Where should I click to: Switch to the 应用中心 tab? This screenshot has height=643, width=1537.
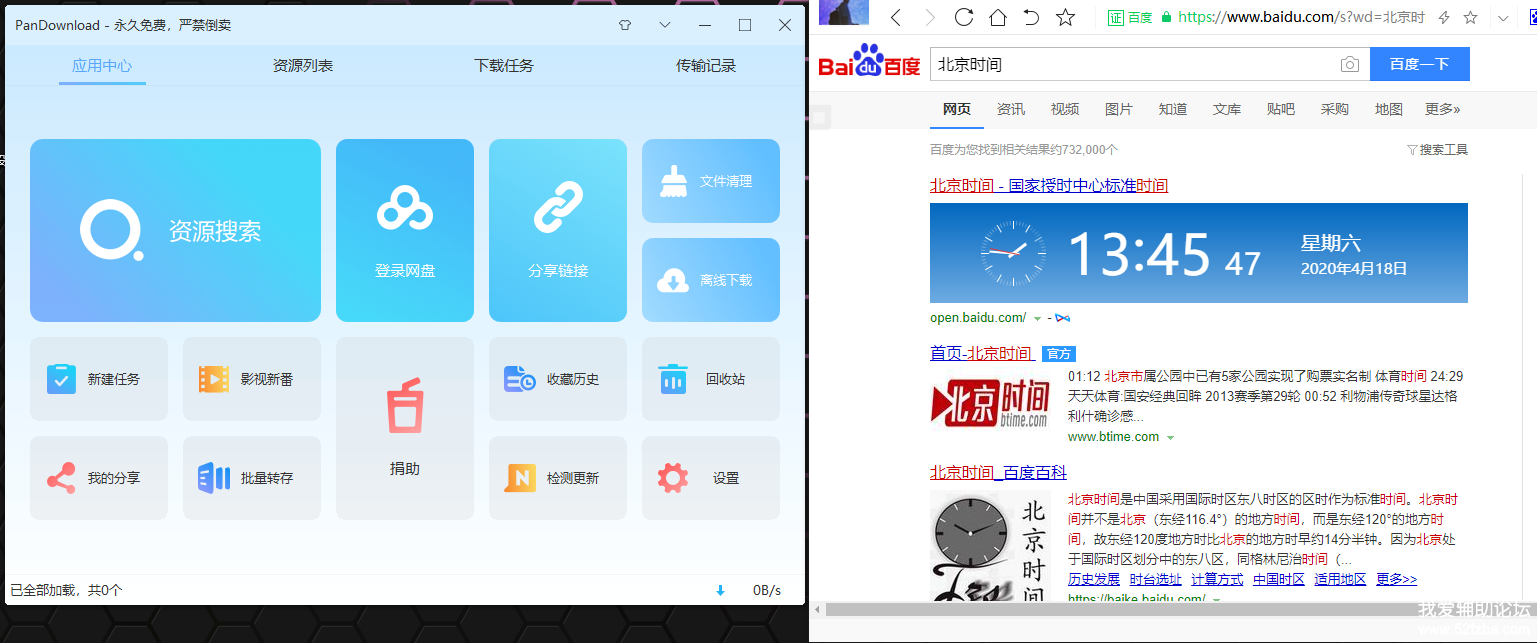(102, 66)
